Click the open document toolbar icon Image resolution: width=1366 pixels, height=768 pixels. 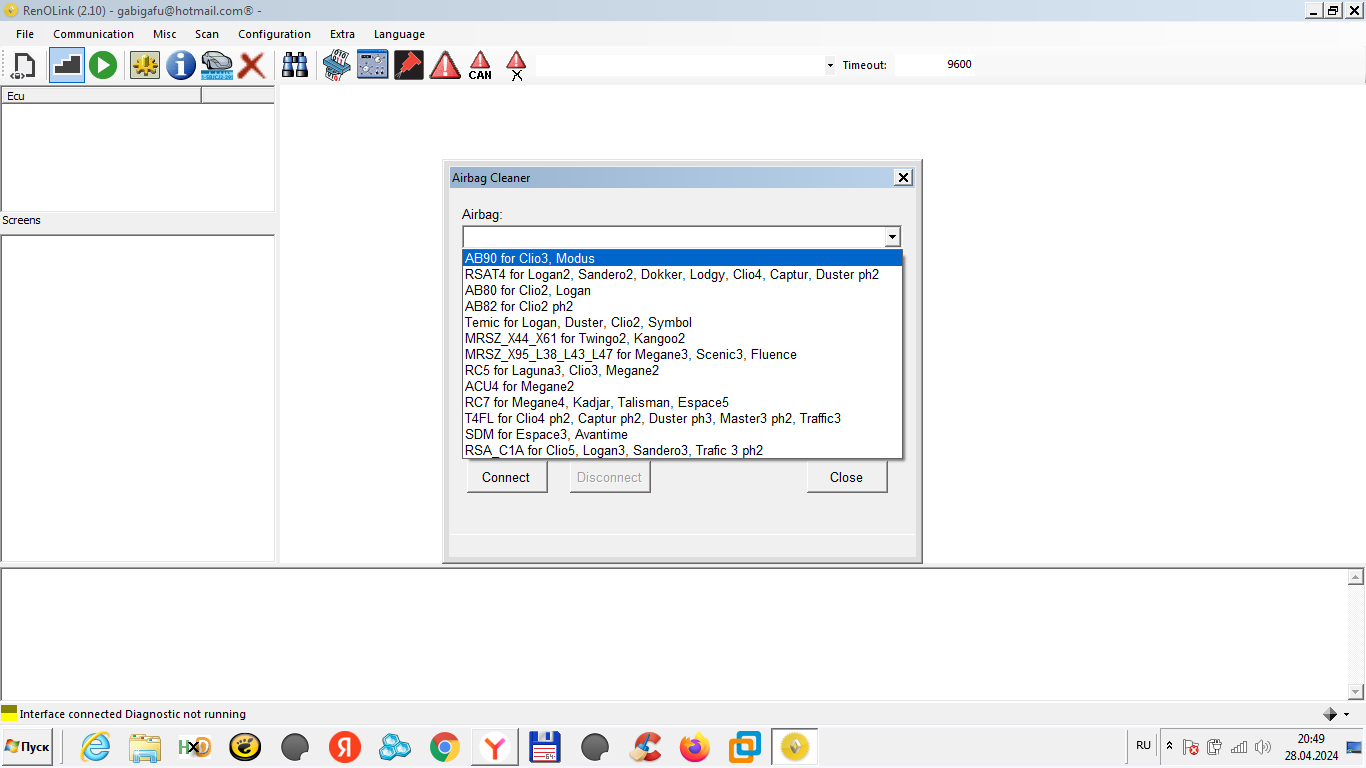click(23, 66)
